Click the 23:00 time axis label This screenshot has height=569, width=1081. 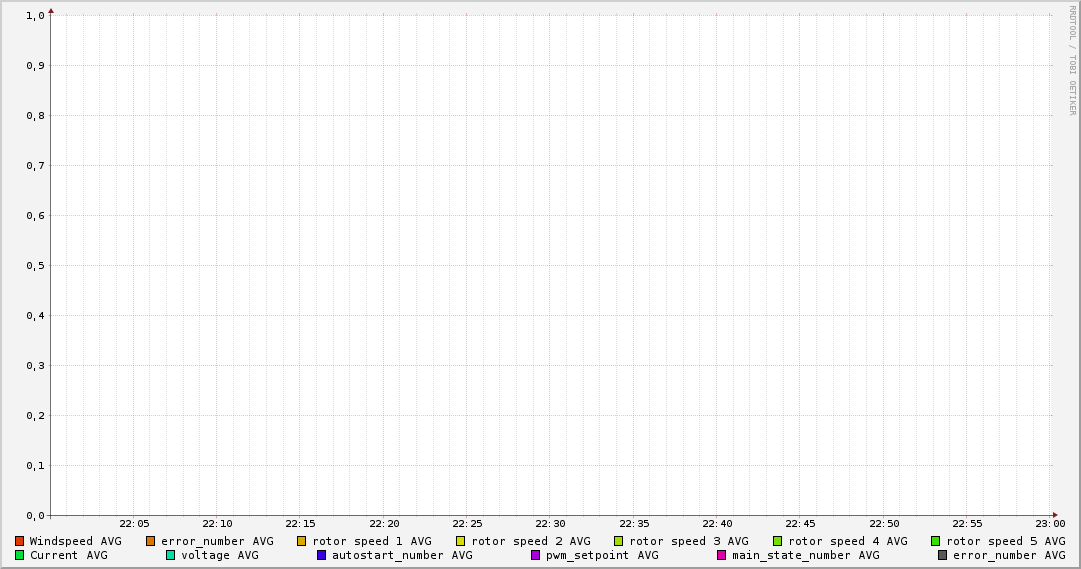1050,524
